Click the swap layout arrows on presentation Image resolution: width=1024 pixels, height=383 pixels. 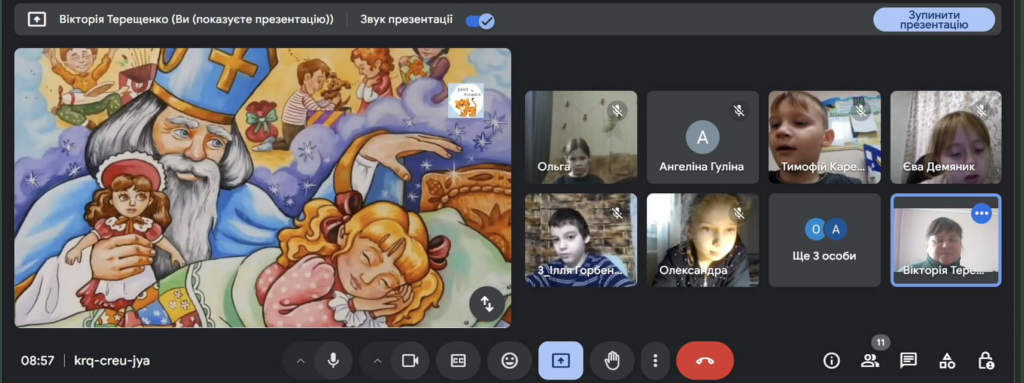487,303
